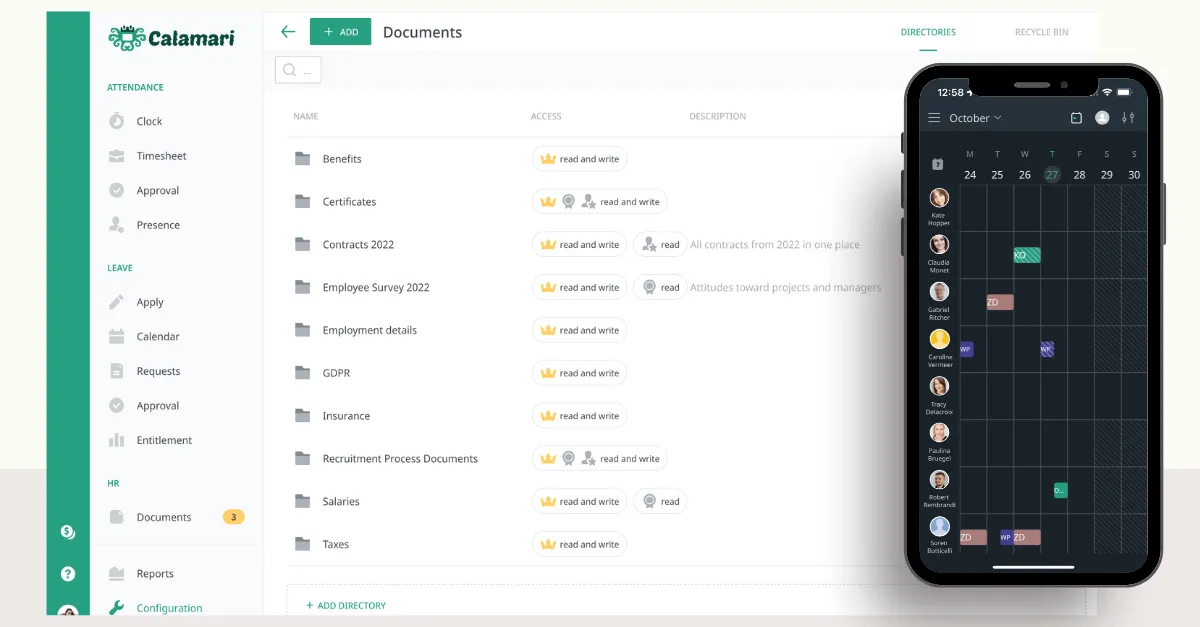Open help via the question mark icon
Viewport: 1200px width, 627px height.
68,573
